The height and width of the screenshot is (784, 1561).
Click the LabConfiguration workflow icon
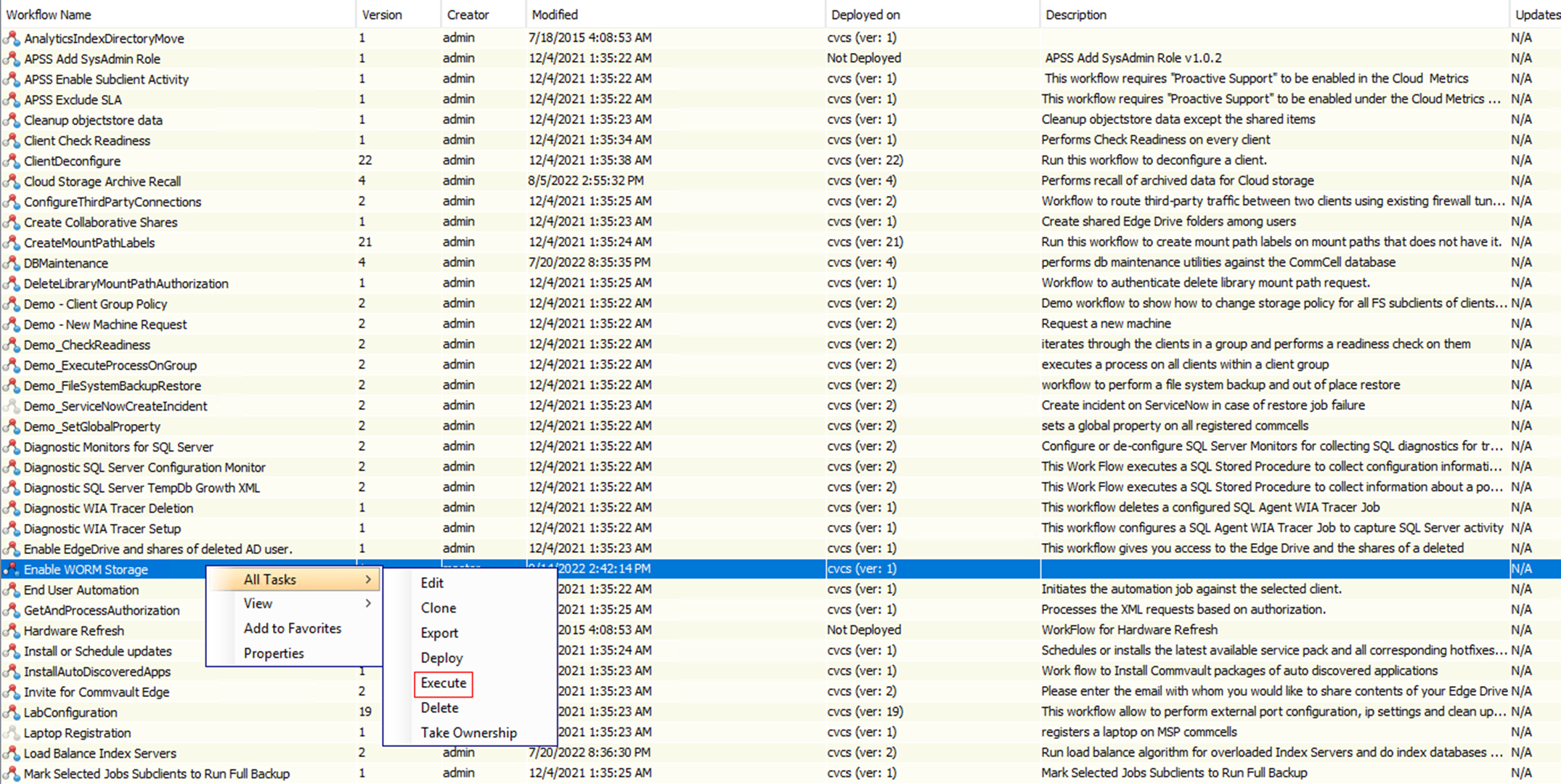pos(12,712)
